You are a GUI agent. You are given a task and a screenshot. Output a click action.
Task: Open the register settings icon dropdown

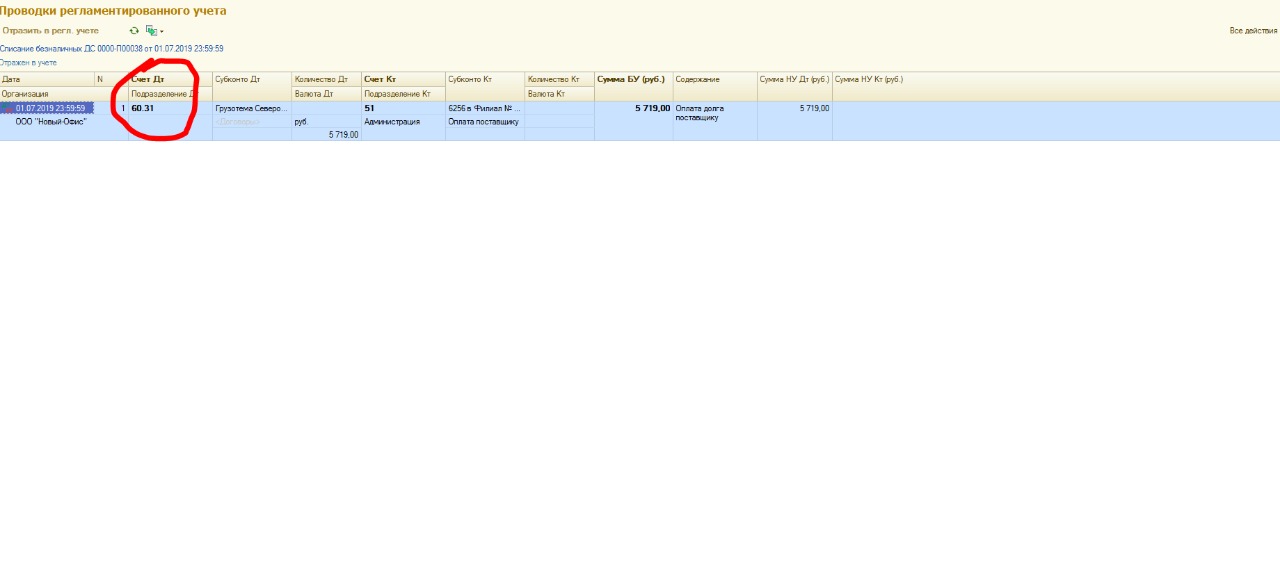point(153,31)
